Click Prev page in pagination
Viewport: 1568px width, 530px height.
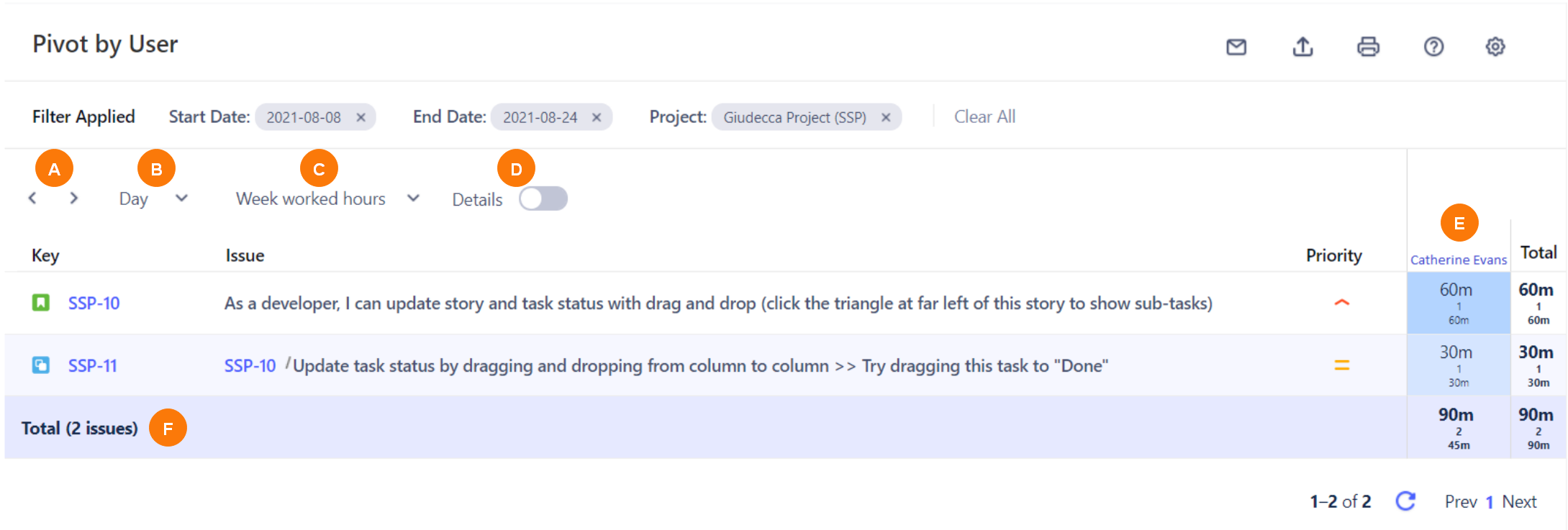(1460, 502)
